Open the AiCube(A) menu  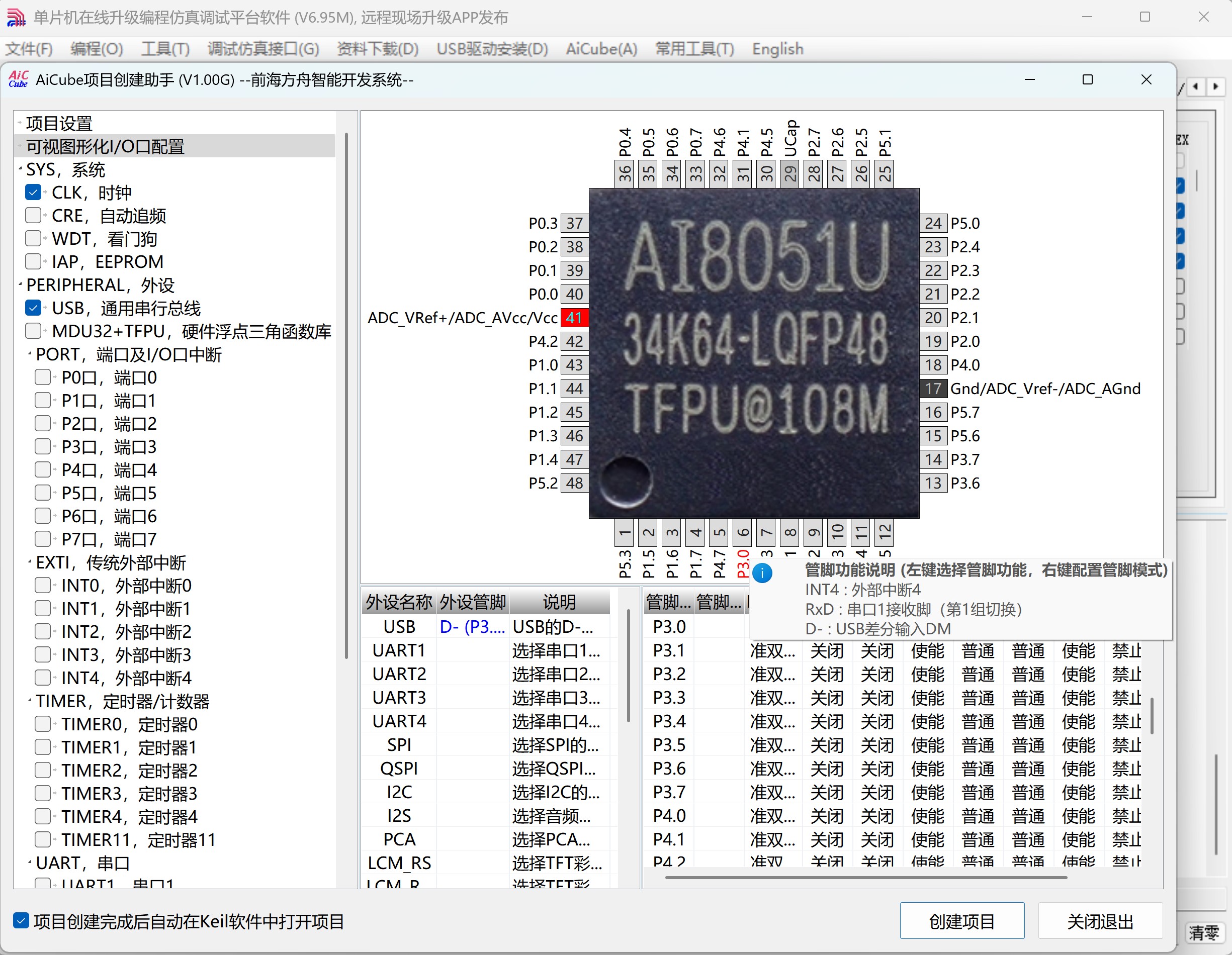pyautogui.click(x=601, y=49)
